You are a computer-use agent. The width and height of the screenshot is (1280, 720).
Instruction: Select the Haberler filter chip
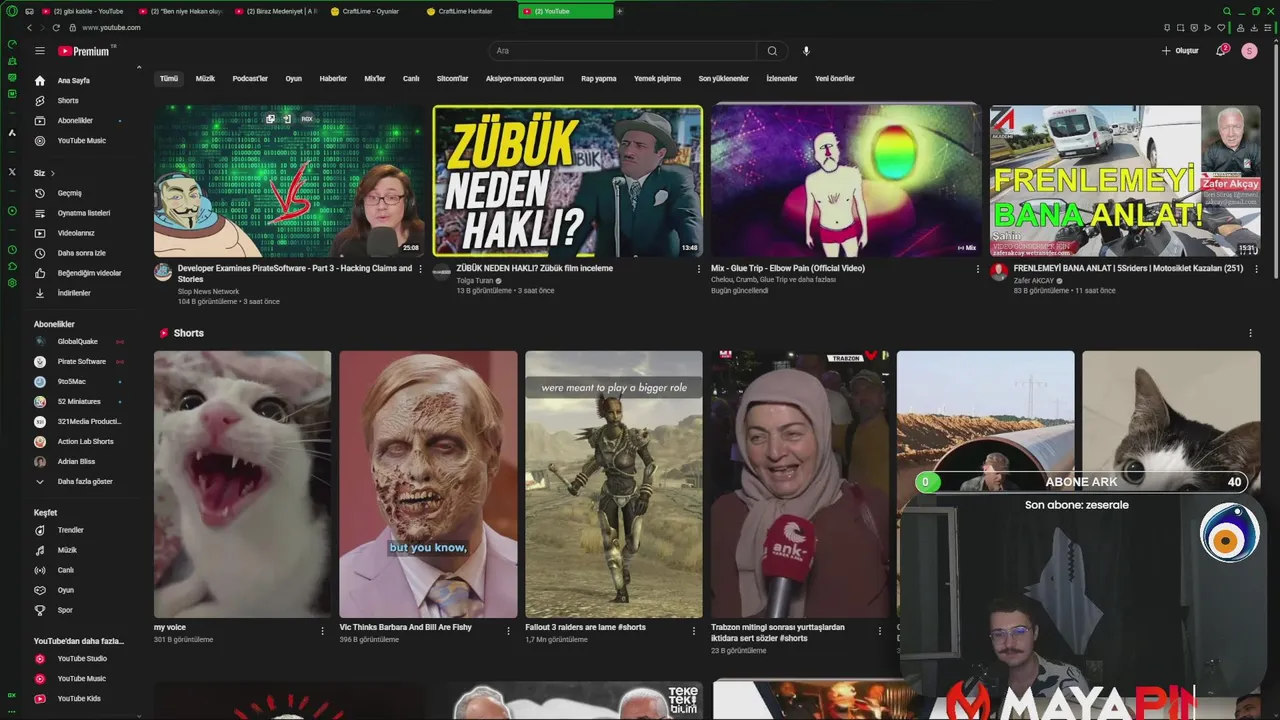pyautogui.click(x=333, y=79)
